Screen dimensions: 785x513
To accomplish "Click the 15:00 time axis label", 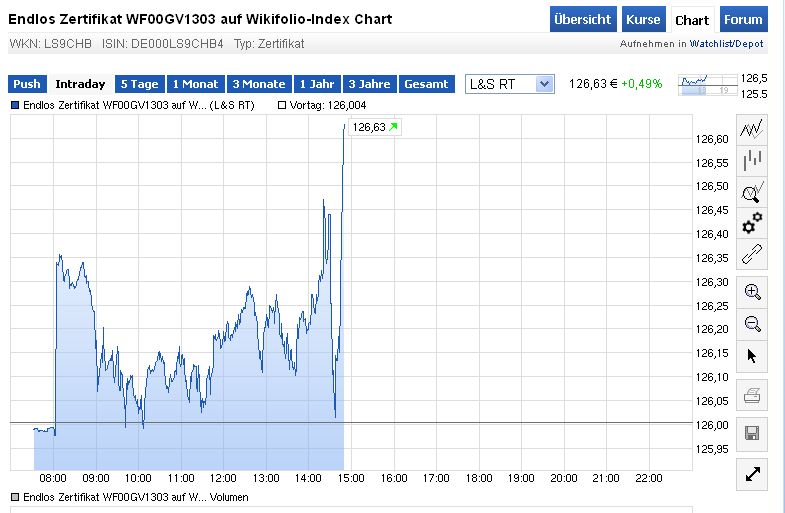I will 351,478.
